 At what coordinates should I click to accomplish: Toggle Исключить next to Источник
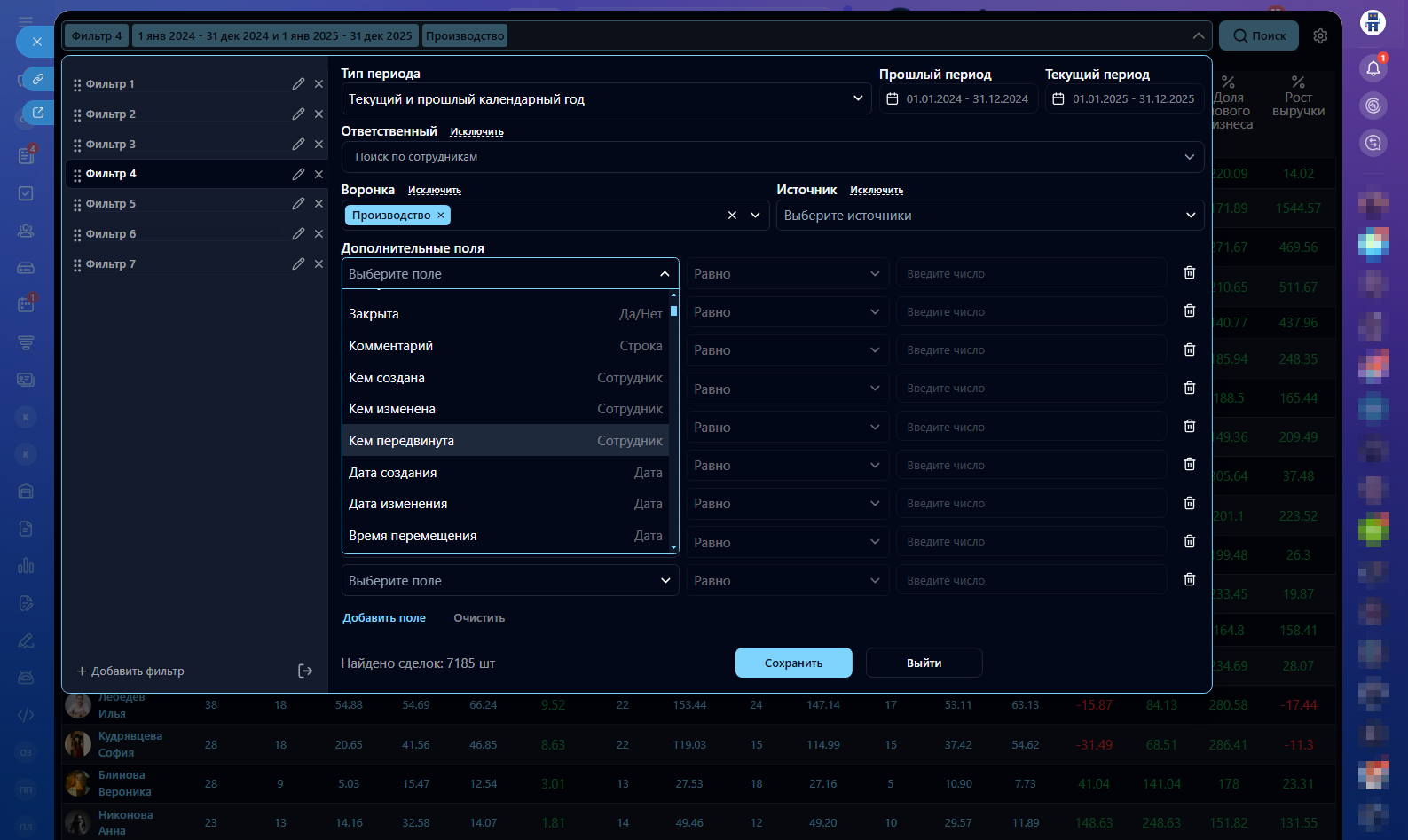click(876, 191)
